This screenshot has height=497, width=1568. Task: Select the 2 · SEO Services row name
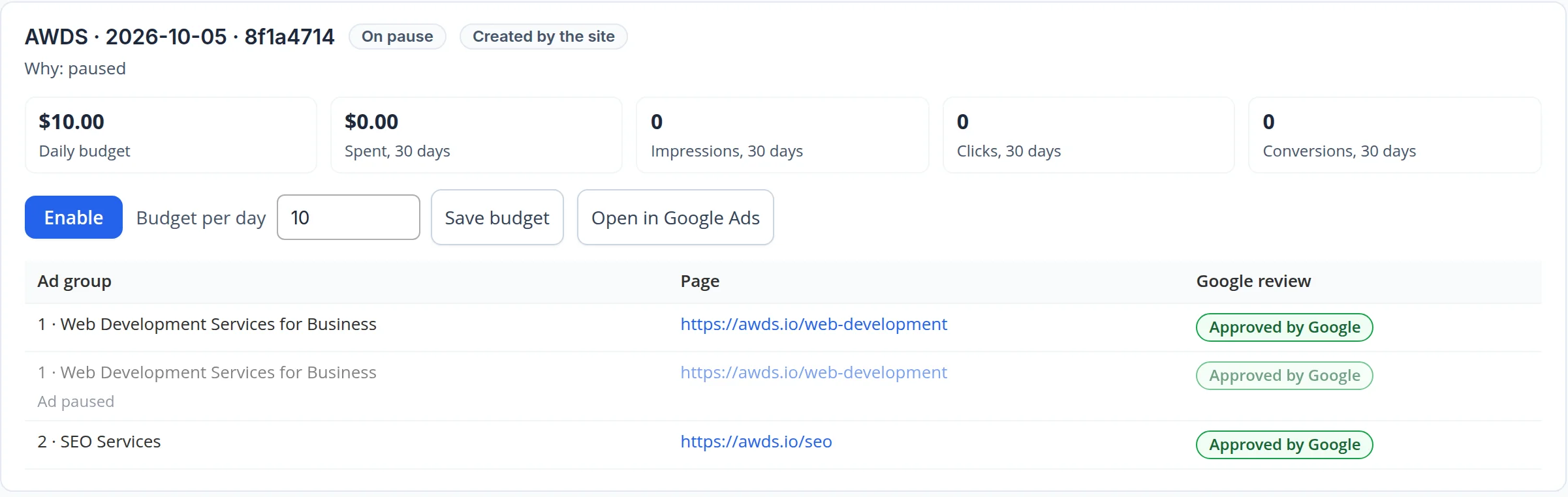(99, 442)
